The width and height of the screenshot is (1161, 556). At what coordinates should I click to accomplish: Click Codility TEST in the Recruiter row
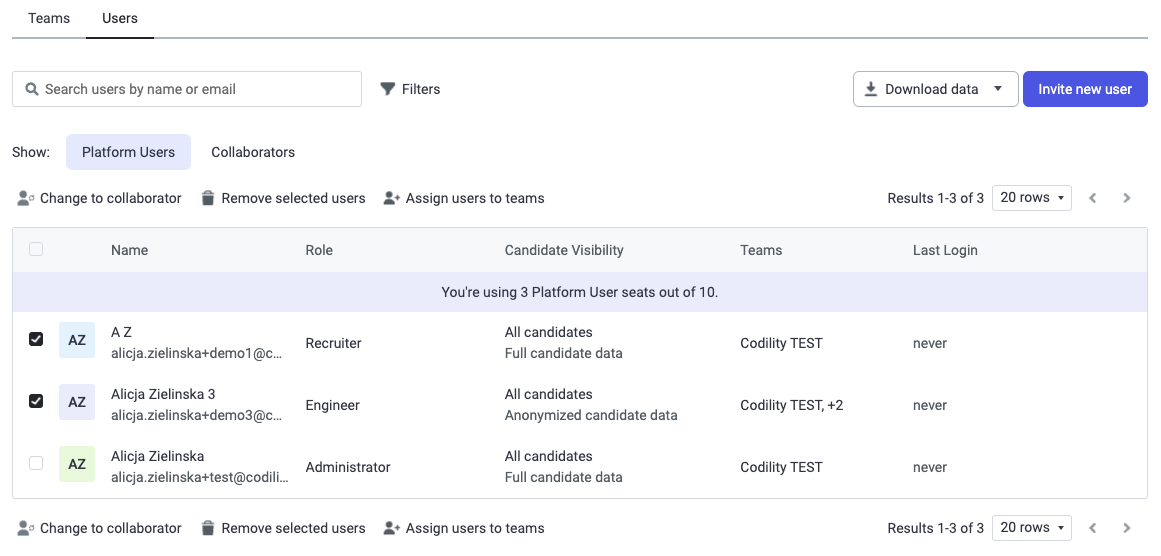pyautogui.click(x=781, y=344)
